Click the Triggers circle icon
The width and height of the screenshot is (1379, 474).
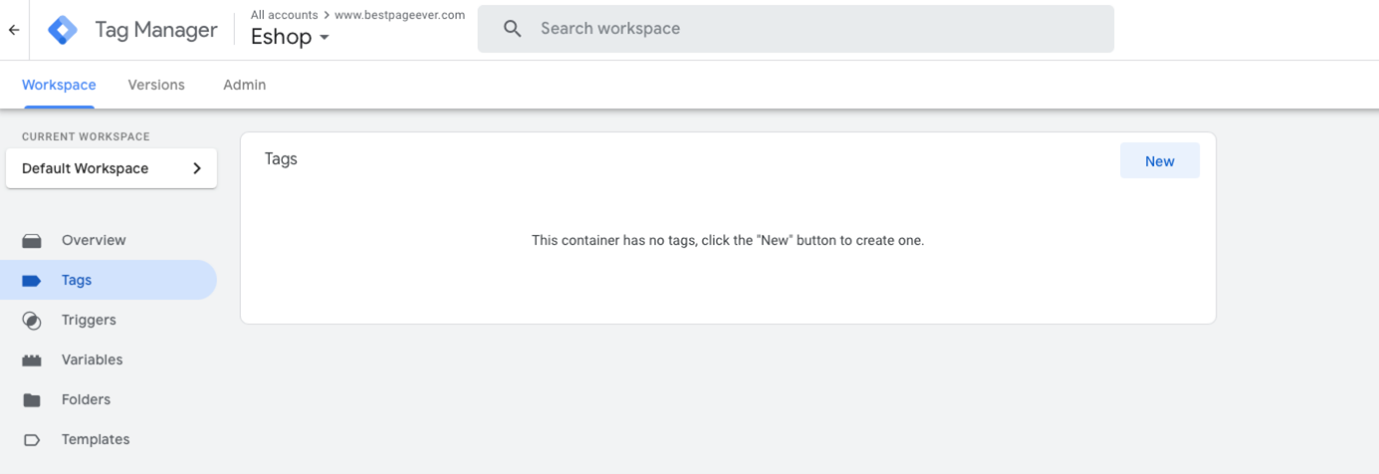coord(32,321)
